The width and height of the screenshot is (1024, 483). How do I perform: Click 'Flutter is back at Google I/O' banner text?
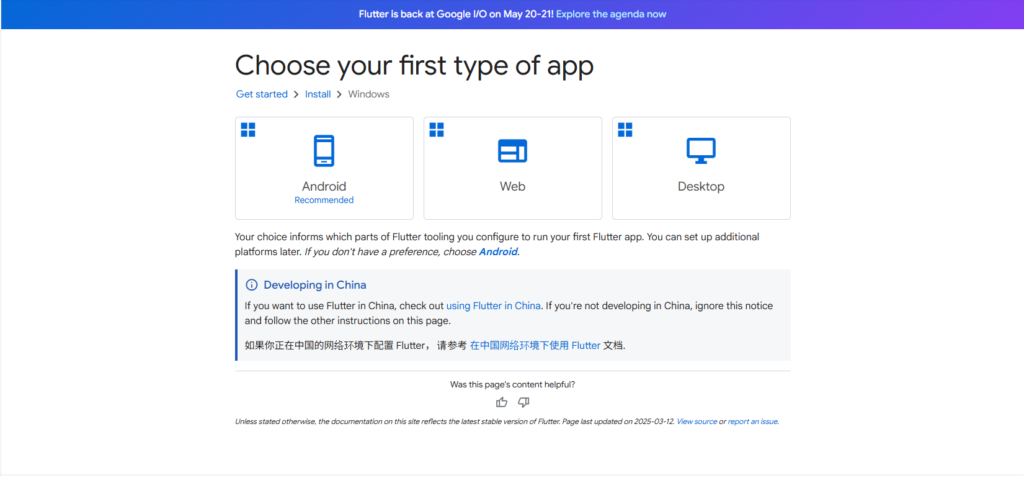456,14
